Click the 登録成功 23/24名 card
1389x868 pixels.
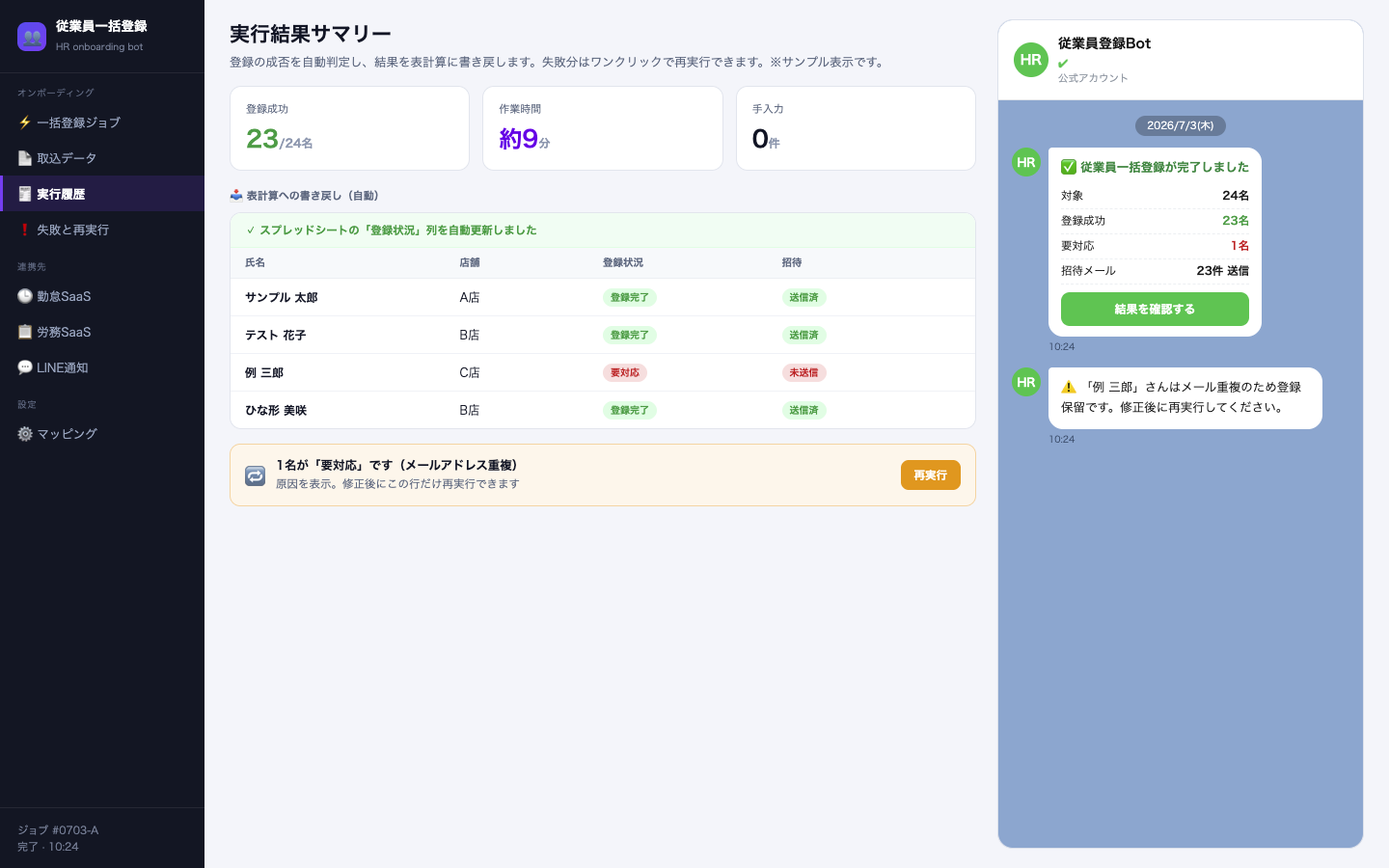tap(349, 128)
